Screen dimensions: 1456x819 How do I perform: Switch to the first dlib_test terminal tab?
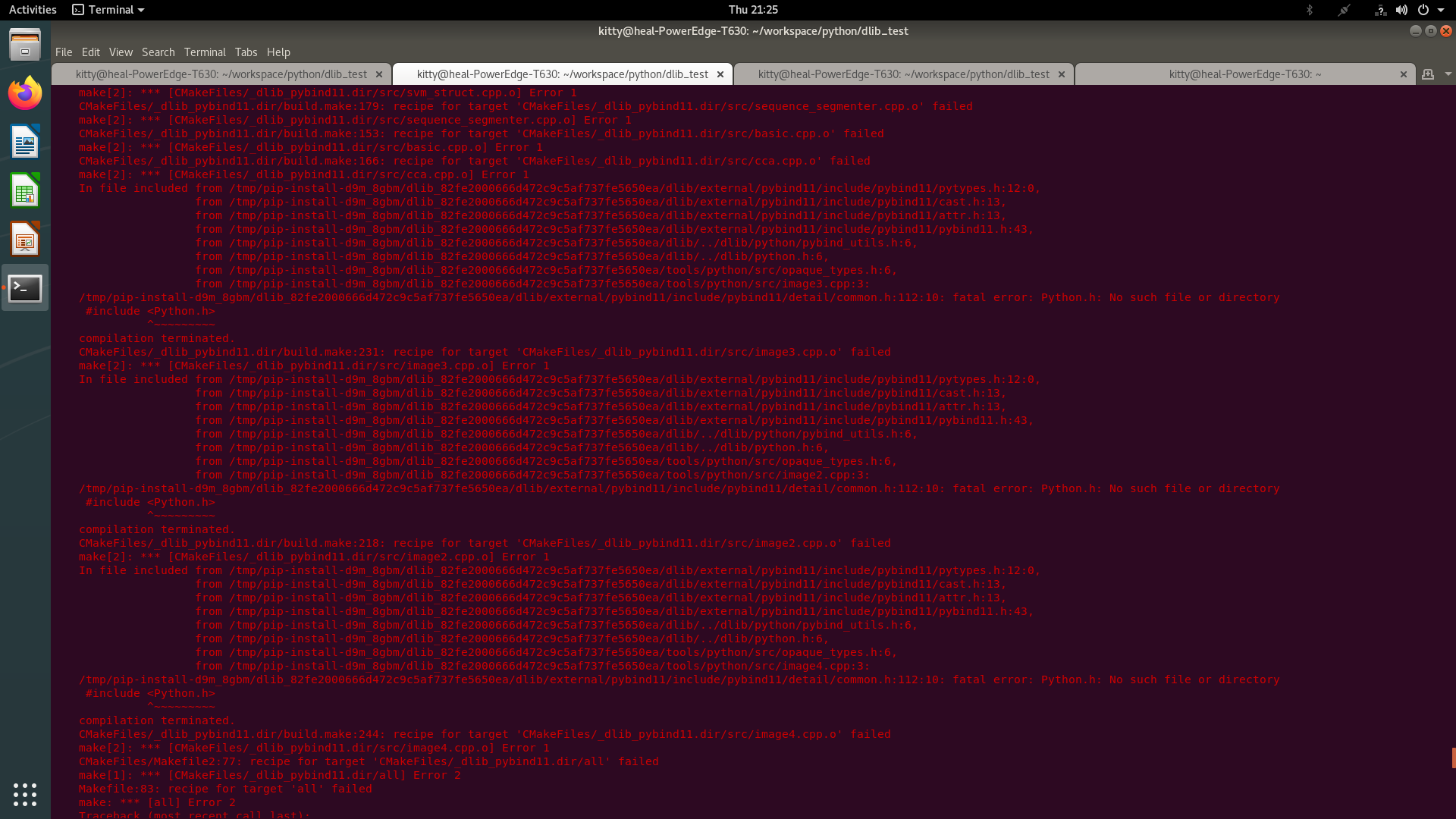pos(221,74)
